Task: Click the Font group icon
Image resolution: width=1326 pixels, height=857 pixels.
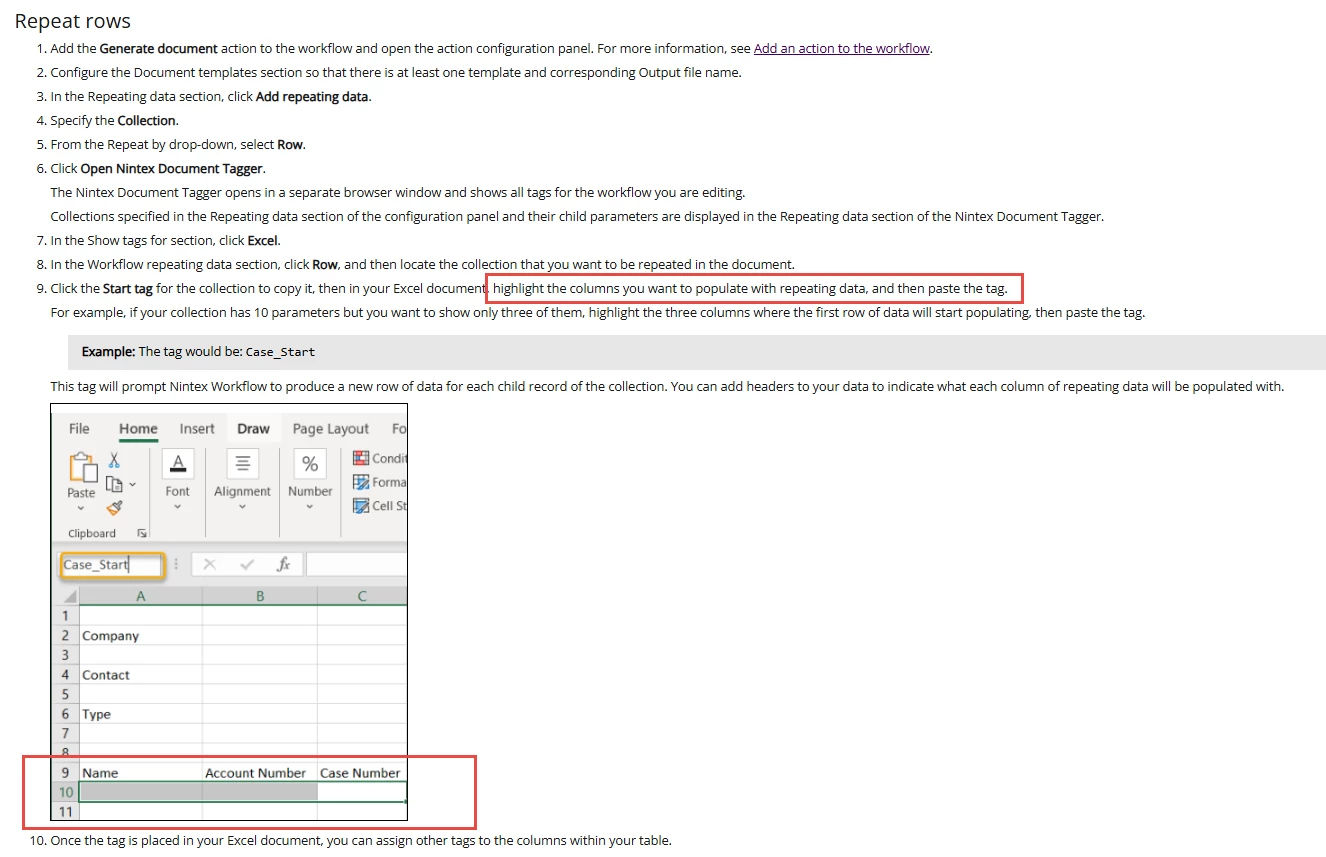Action: pyautogui.click(x=178, y=464)
